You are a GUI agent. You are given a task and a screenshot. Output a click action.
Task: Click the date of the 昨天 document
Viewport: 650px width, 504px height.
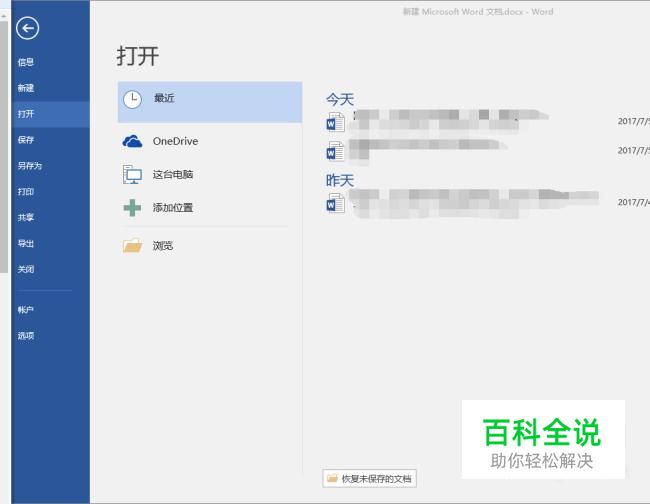pos(633,202)
